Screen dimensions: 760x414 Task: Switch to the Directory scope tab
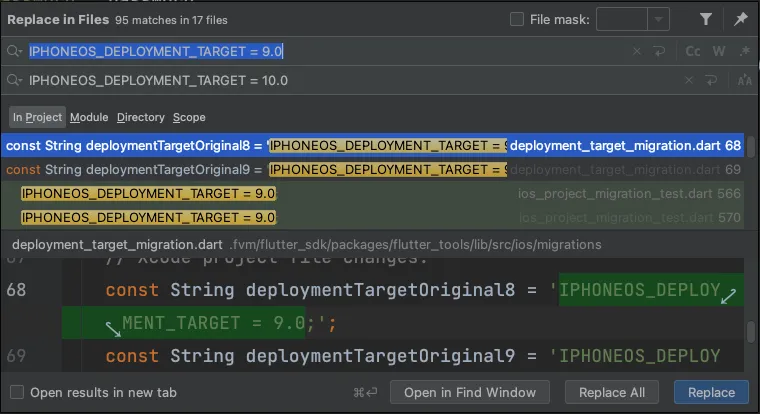(141, 117)
